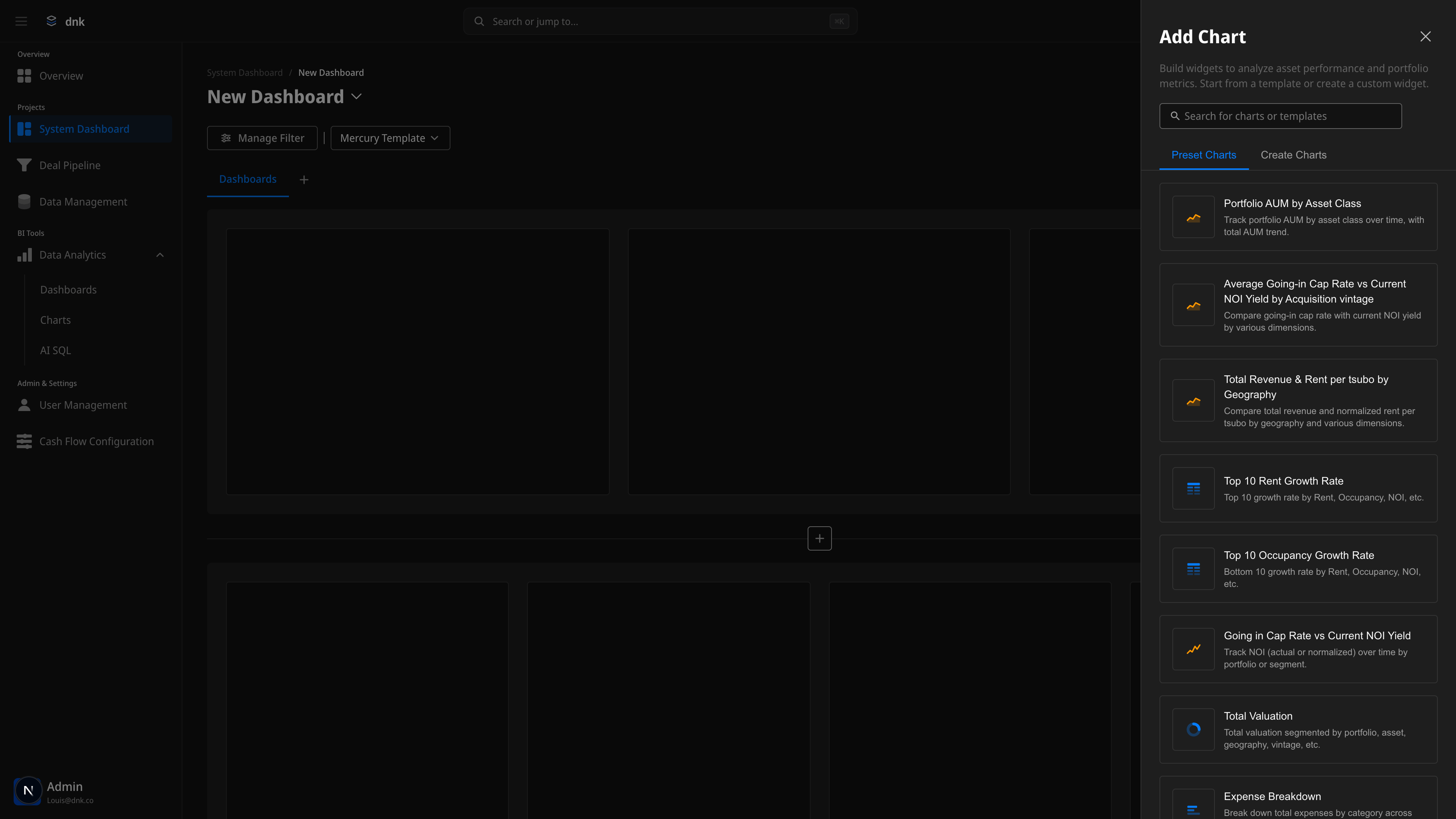Close the Add Chart panel
Viewport: 1456px width, 819px height.
(x=1426, y=36)
